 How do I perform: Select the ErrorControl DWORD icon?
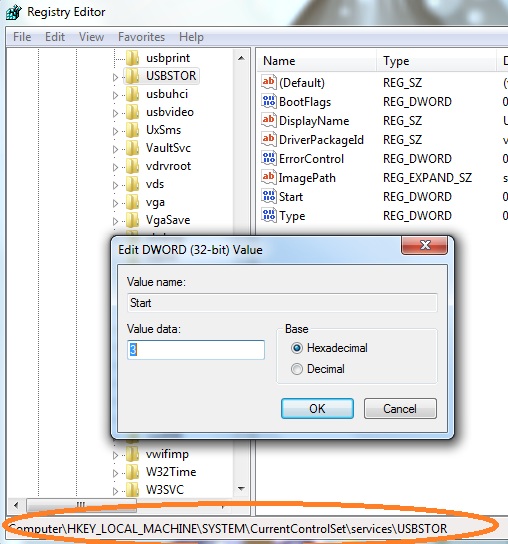click(x=269, y=158)
